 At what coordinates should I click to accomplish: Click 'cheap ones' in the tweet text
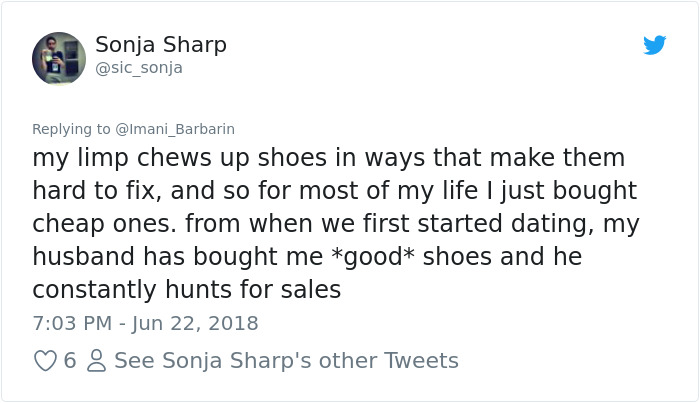point(101,224)
